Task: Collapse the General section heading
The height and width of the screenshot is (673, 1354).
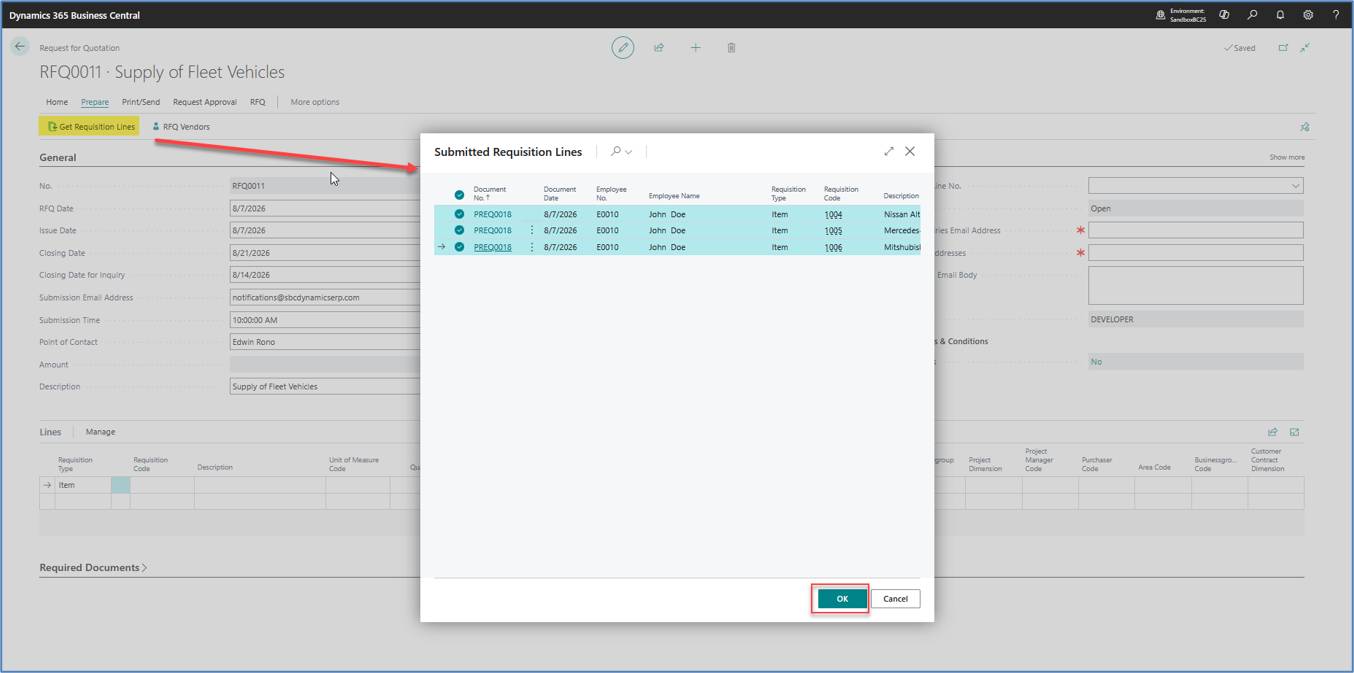Action: tap(57, 157)
